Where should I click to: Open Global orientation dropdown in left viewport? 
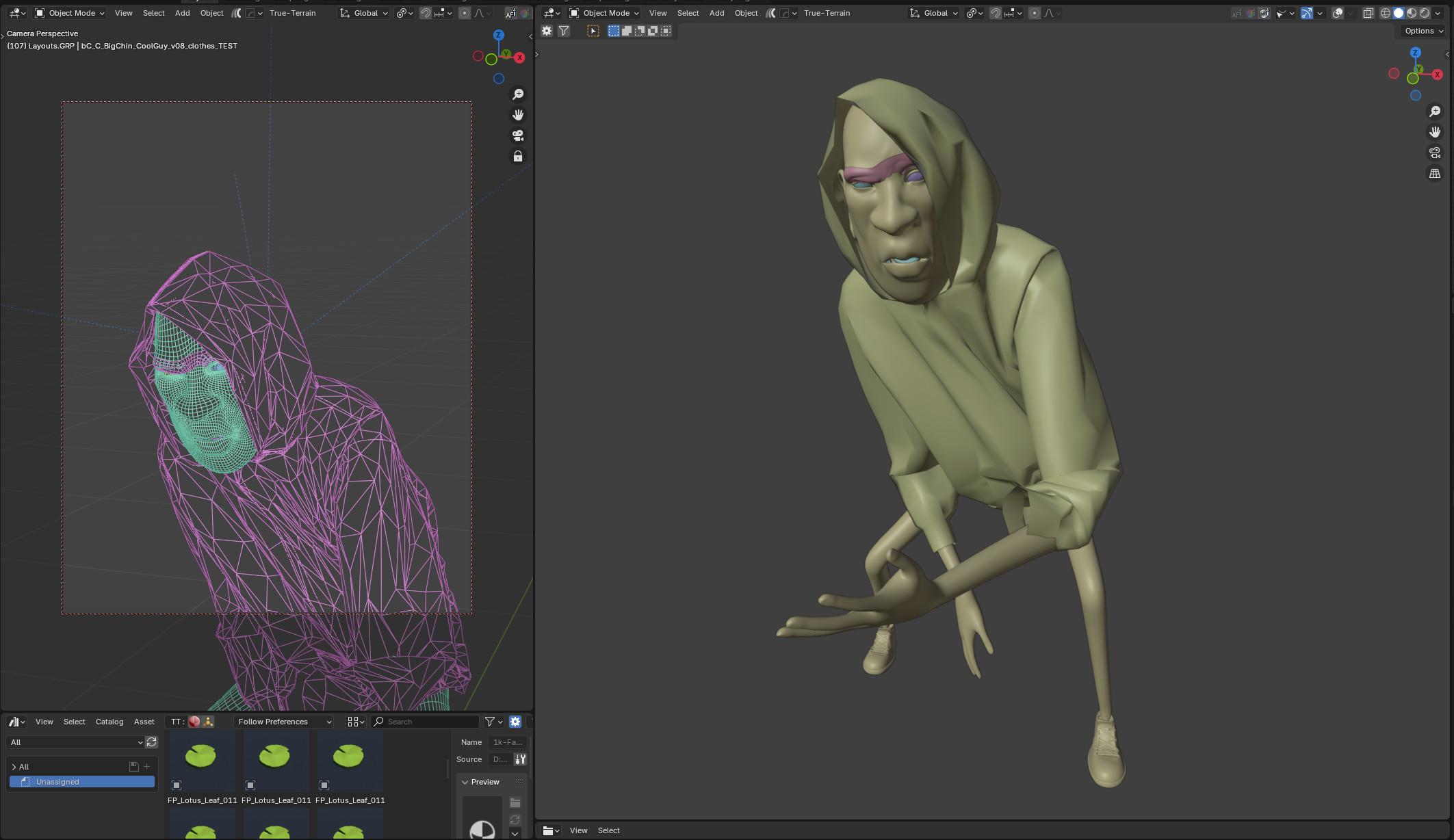tap(364, 13)
